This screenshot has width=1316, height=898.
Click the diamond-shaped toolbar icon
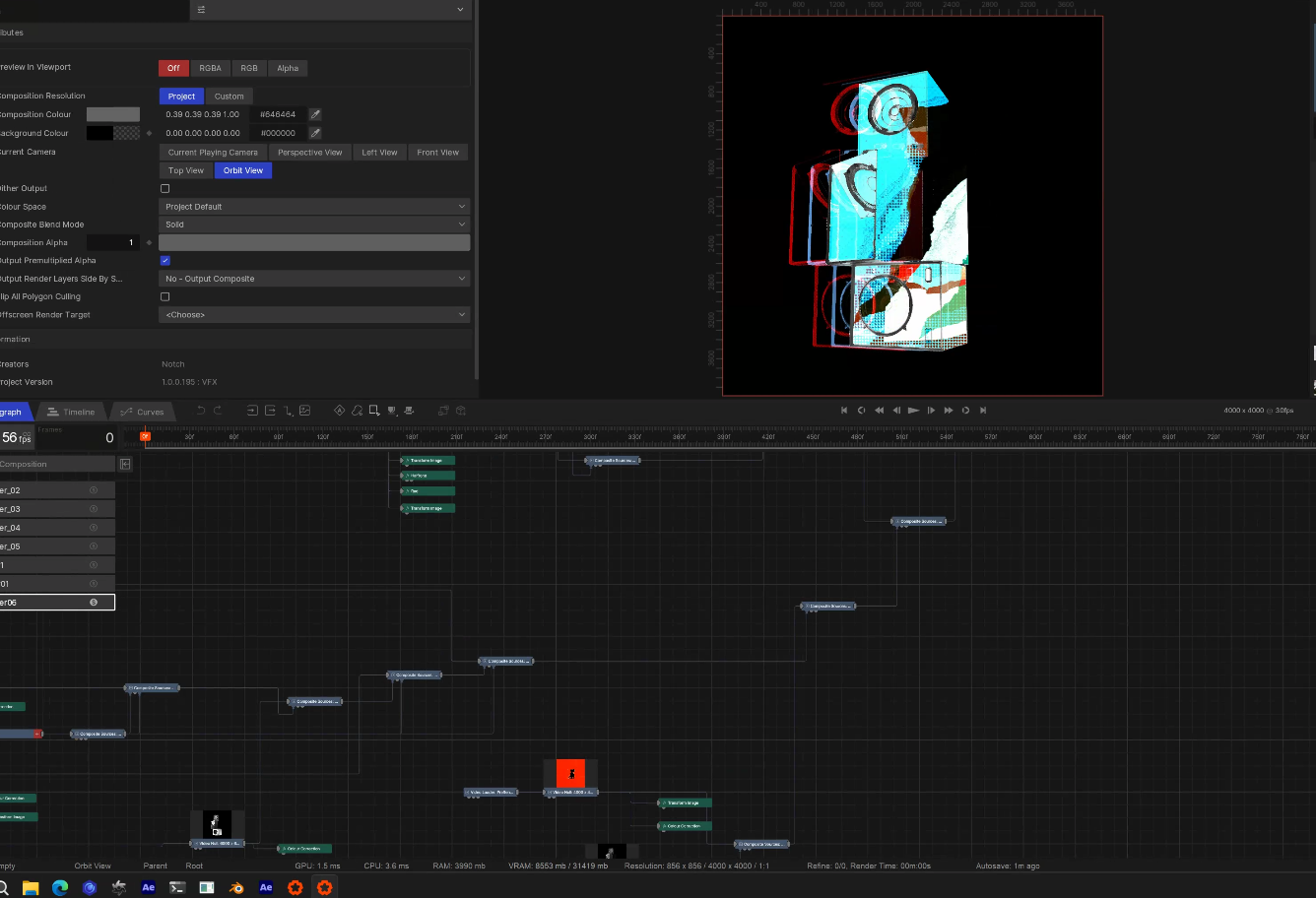click(340, 411)
